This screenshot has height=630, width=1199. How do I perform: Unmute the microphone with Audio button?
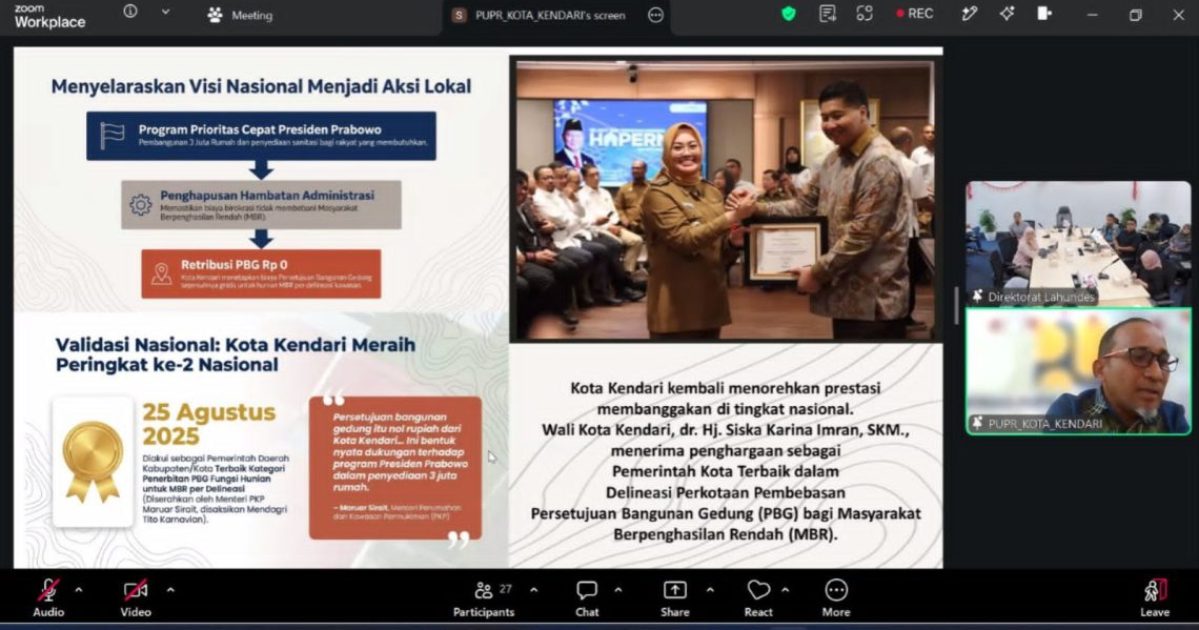coord(48,598)
